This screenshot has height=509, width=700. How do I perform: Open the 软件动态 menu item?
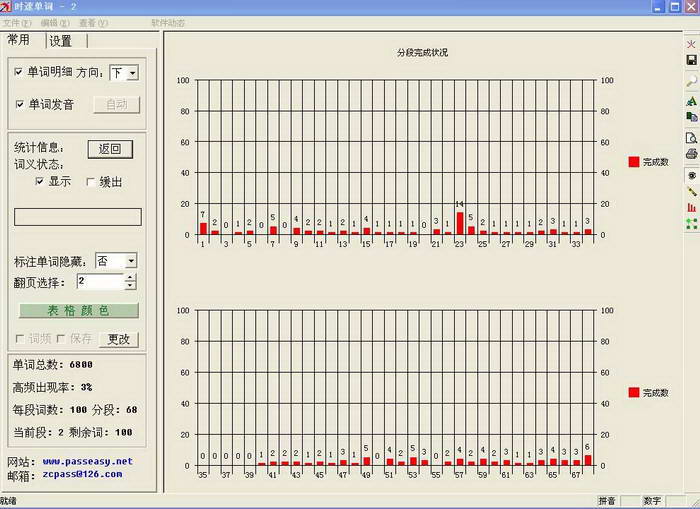tap(168, 23)
